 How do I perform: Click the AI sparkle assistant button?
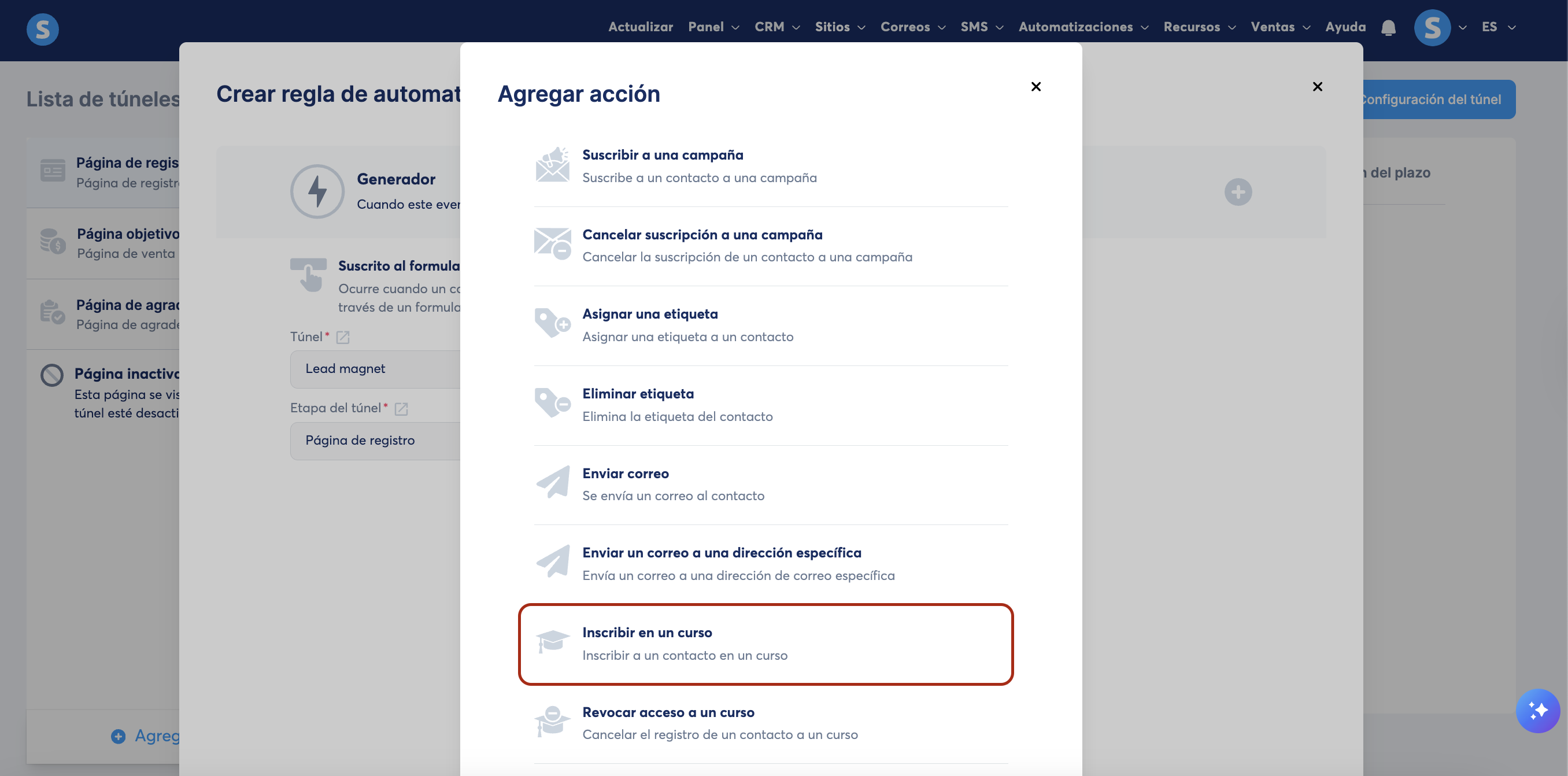pos(1537,710)
